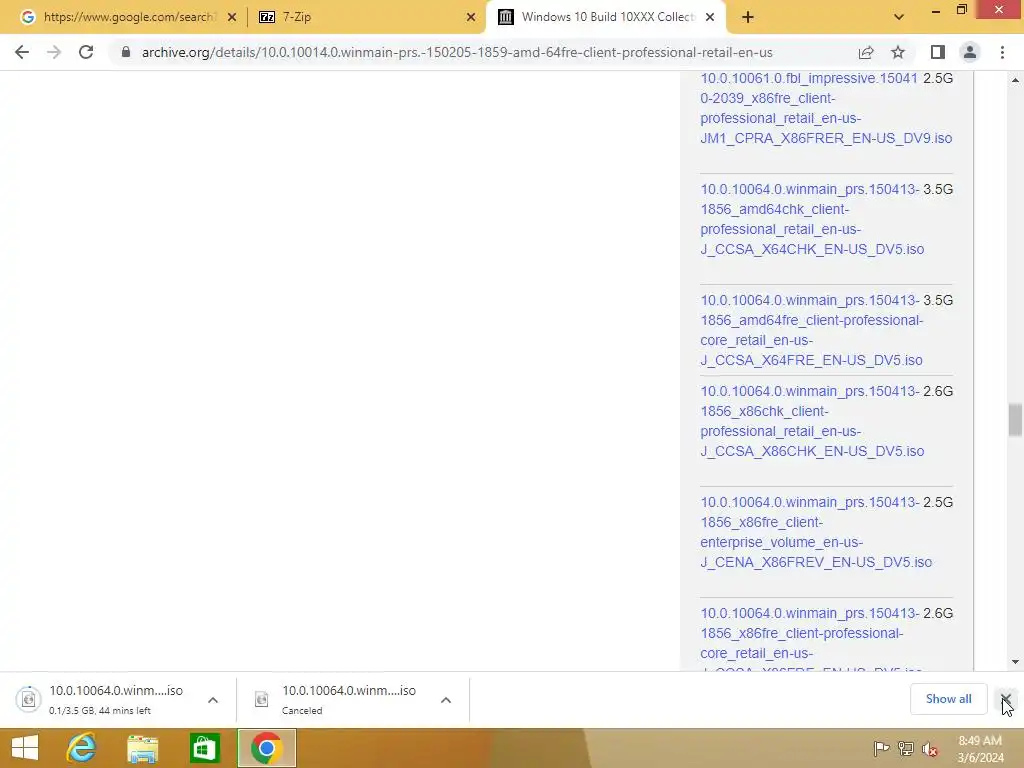Open the 10.0.10061.0 fbl_impressive x86fre ISO link
This screenshot has height=768, width=1024.
click(x=826, y=108)
